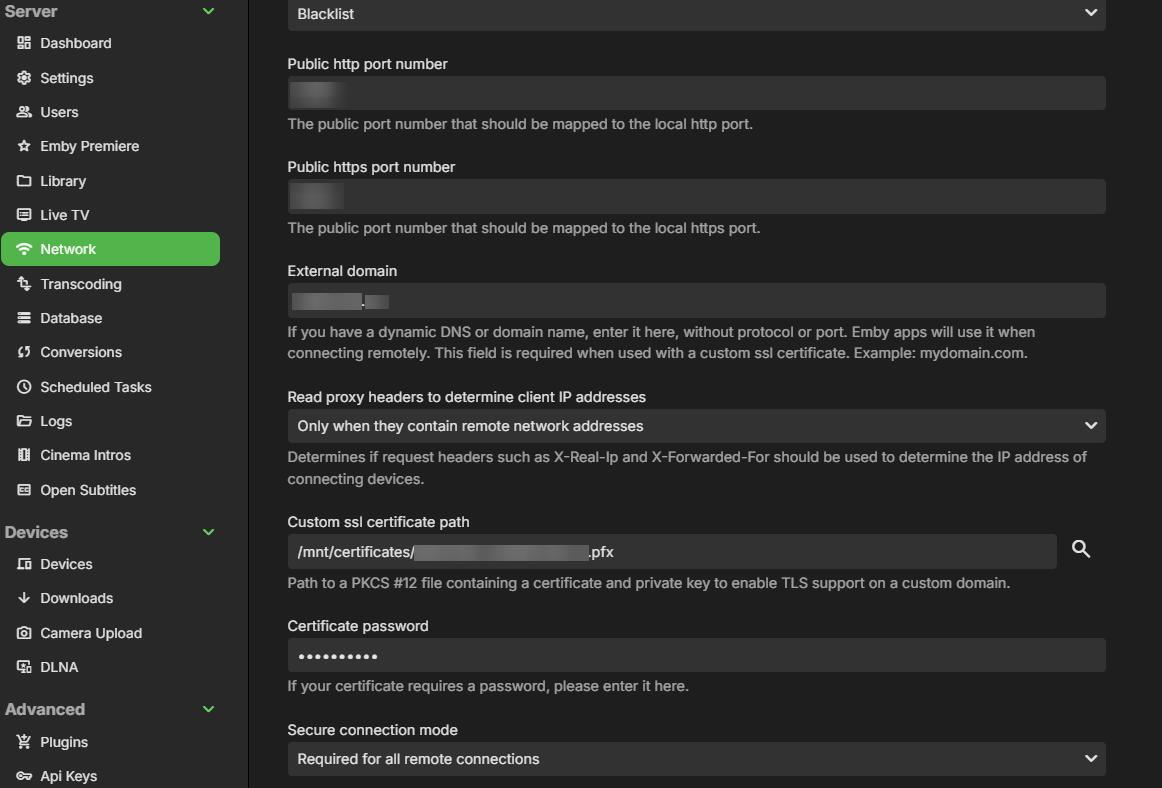
Task: Go to the Users page
Action: point(59,112)
